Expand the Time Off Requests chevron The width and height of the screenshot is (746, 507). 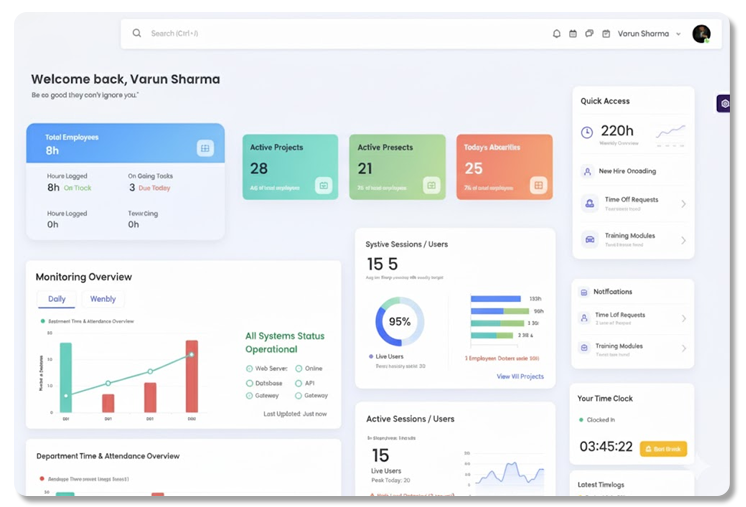683,204
